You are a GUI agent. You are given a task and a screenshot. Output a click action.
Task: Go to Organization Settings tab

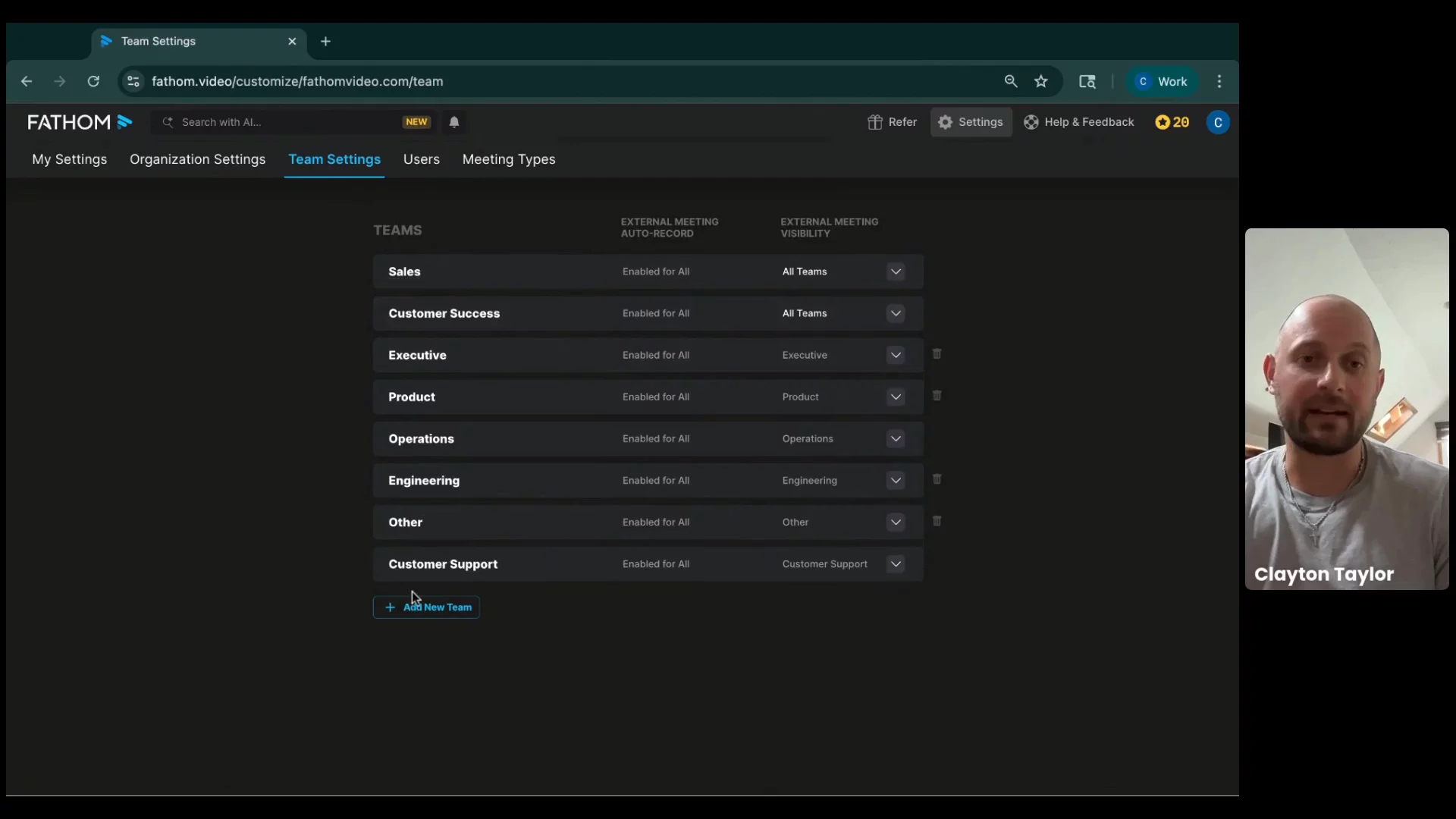(197, 159)
